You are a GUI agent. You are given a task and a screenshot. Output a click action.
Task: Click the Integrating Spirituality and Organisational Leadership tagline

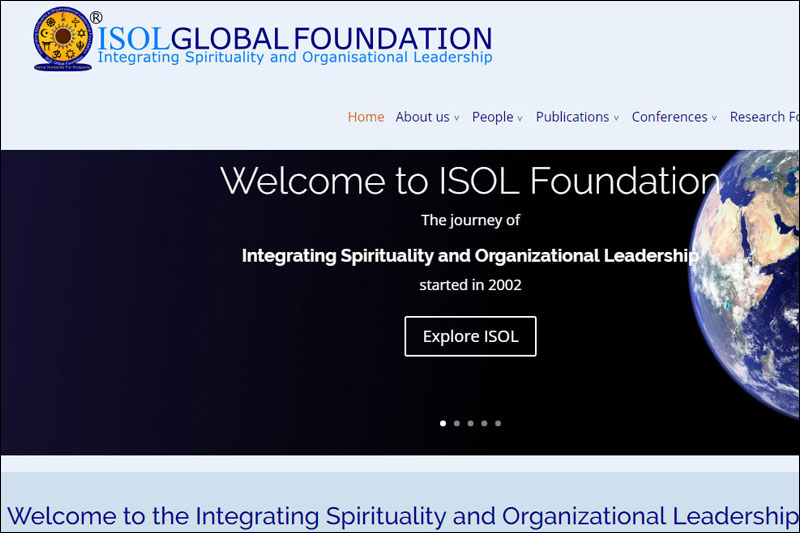295,58
